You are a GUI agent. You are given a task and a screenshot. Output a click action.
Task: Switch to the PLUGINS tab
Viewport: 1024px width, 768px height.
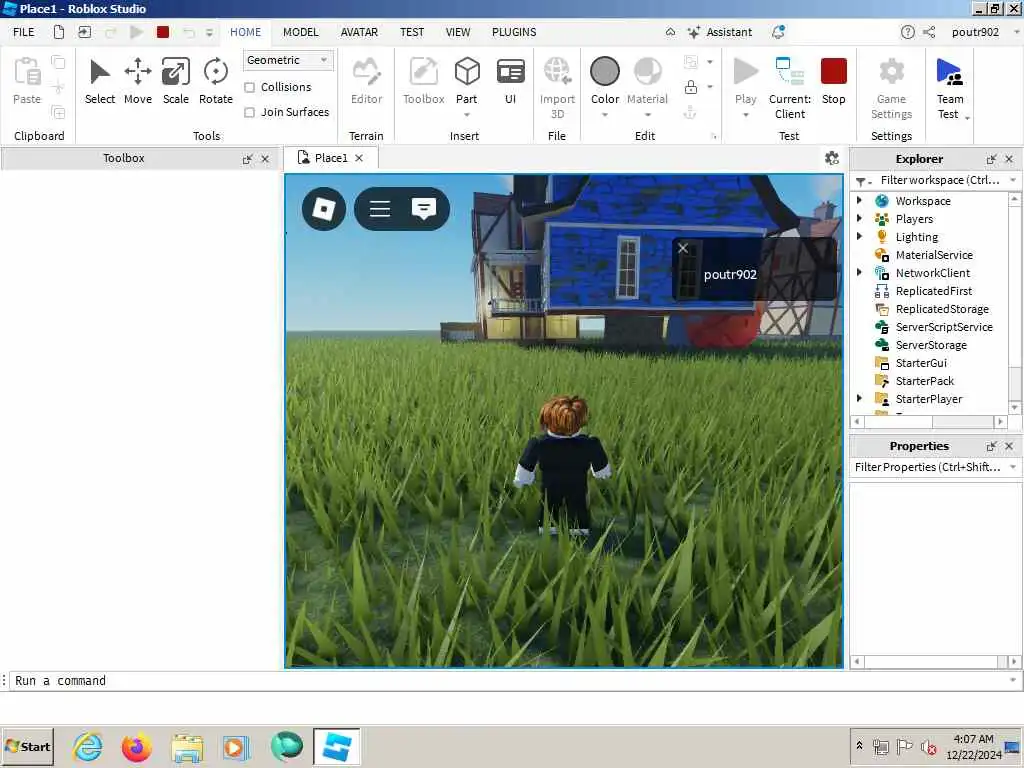[x=514, y=32]
